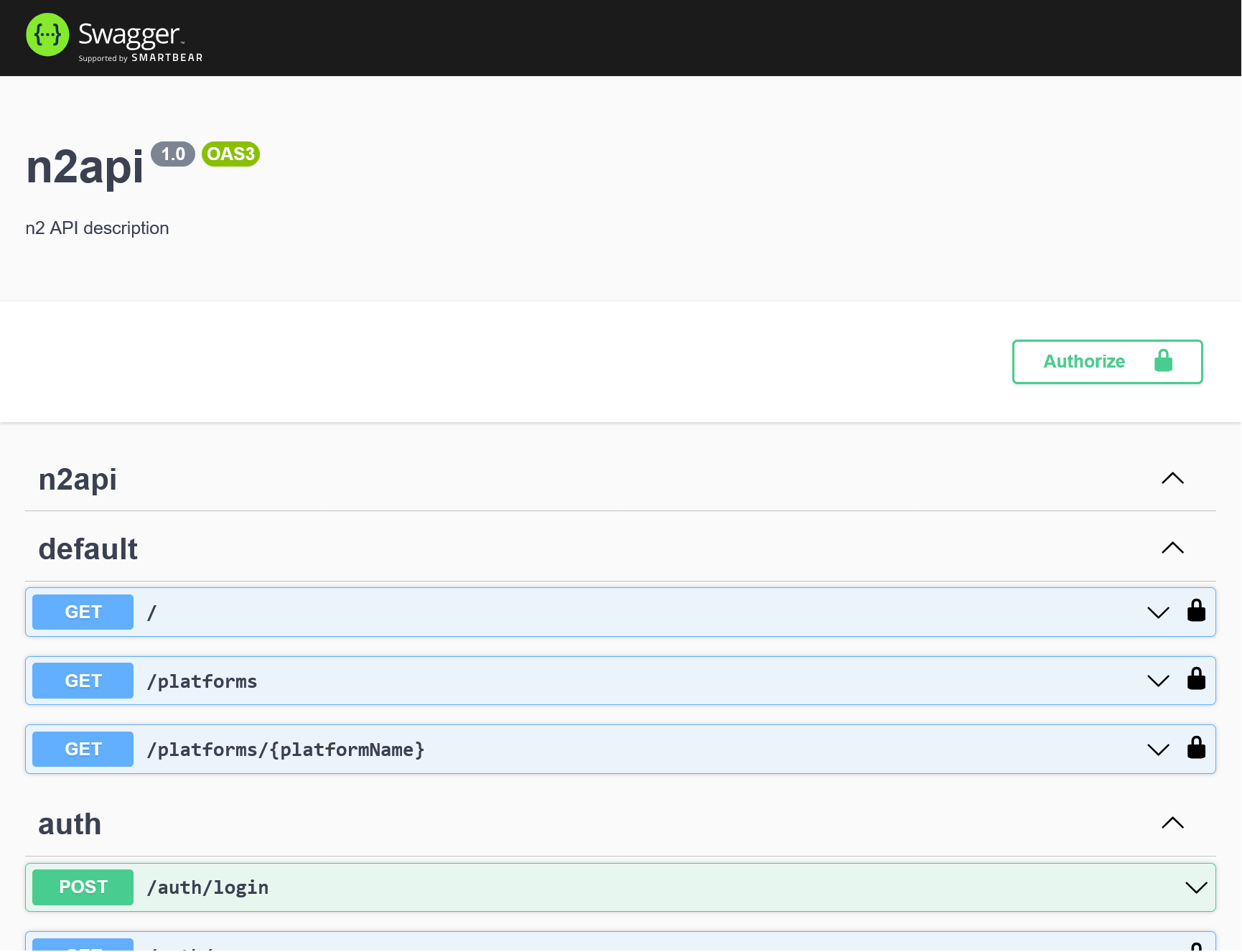
Task: Collapse the default section with chevron
Action: (1172, 549)
